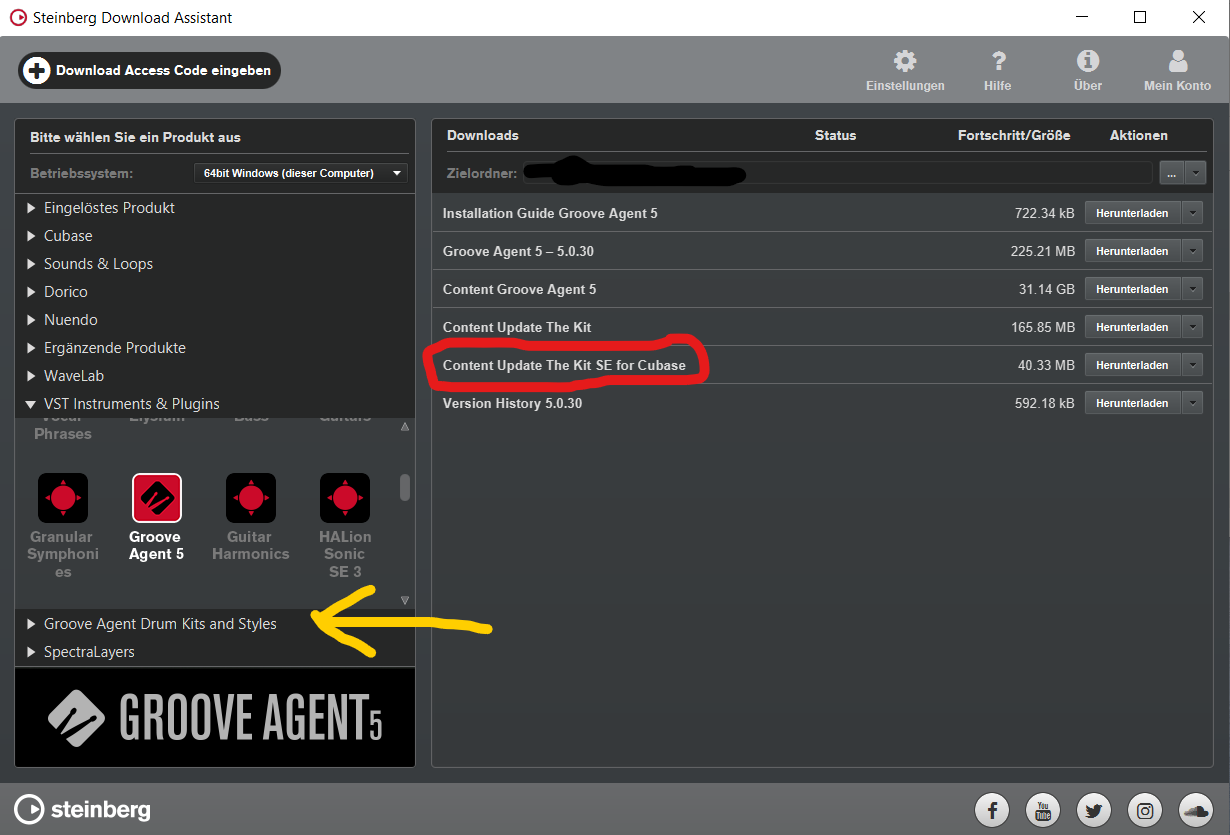This screenshot has width=1230, height=835.
Task: Click the 722.34 kB size value
Action: (x=1044, y=213)
